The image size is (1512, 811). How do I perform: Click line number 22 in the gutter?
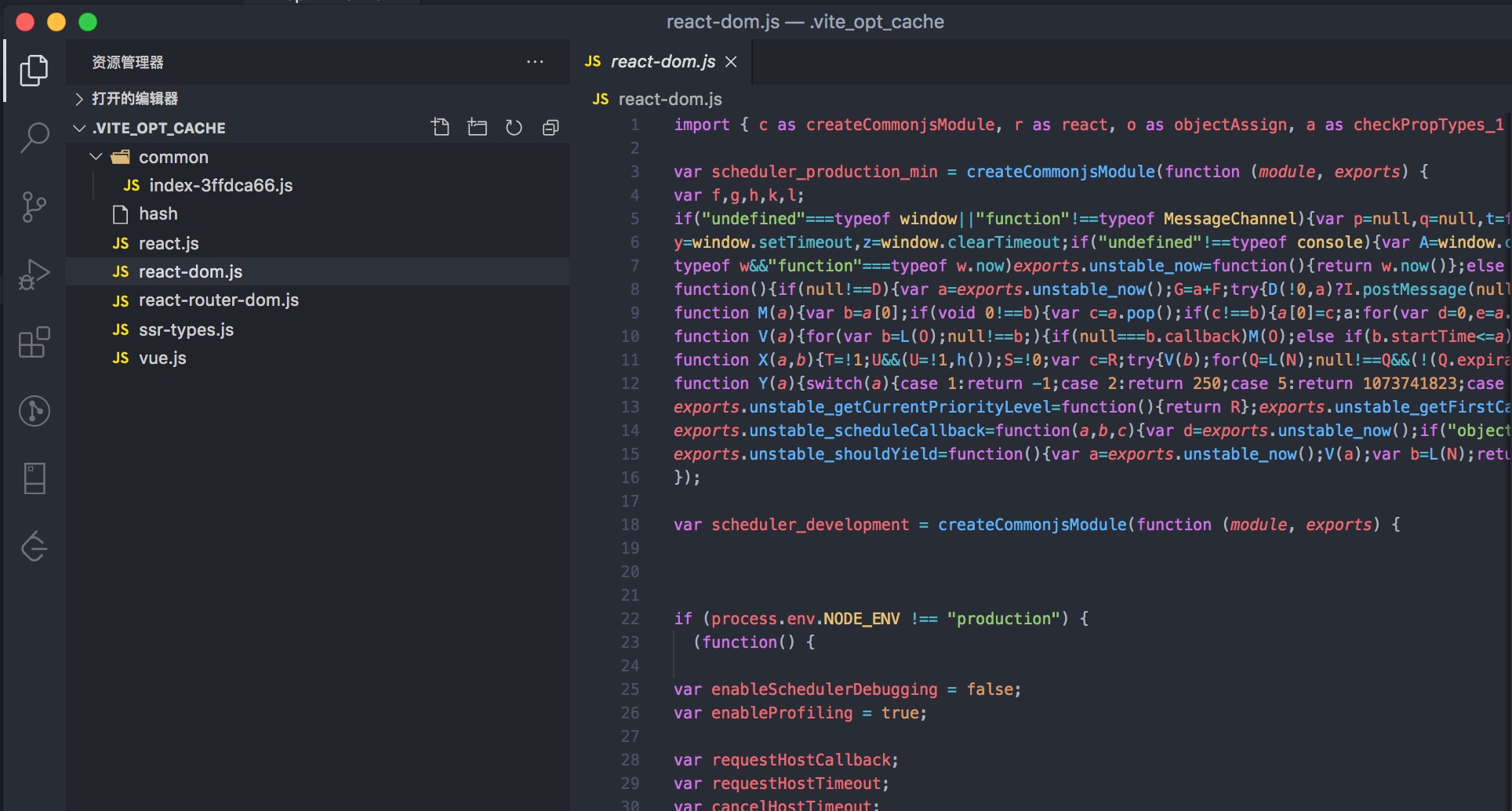pos(630,619)
